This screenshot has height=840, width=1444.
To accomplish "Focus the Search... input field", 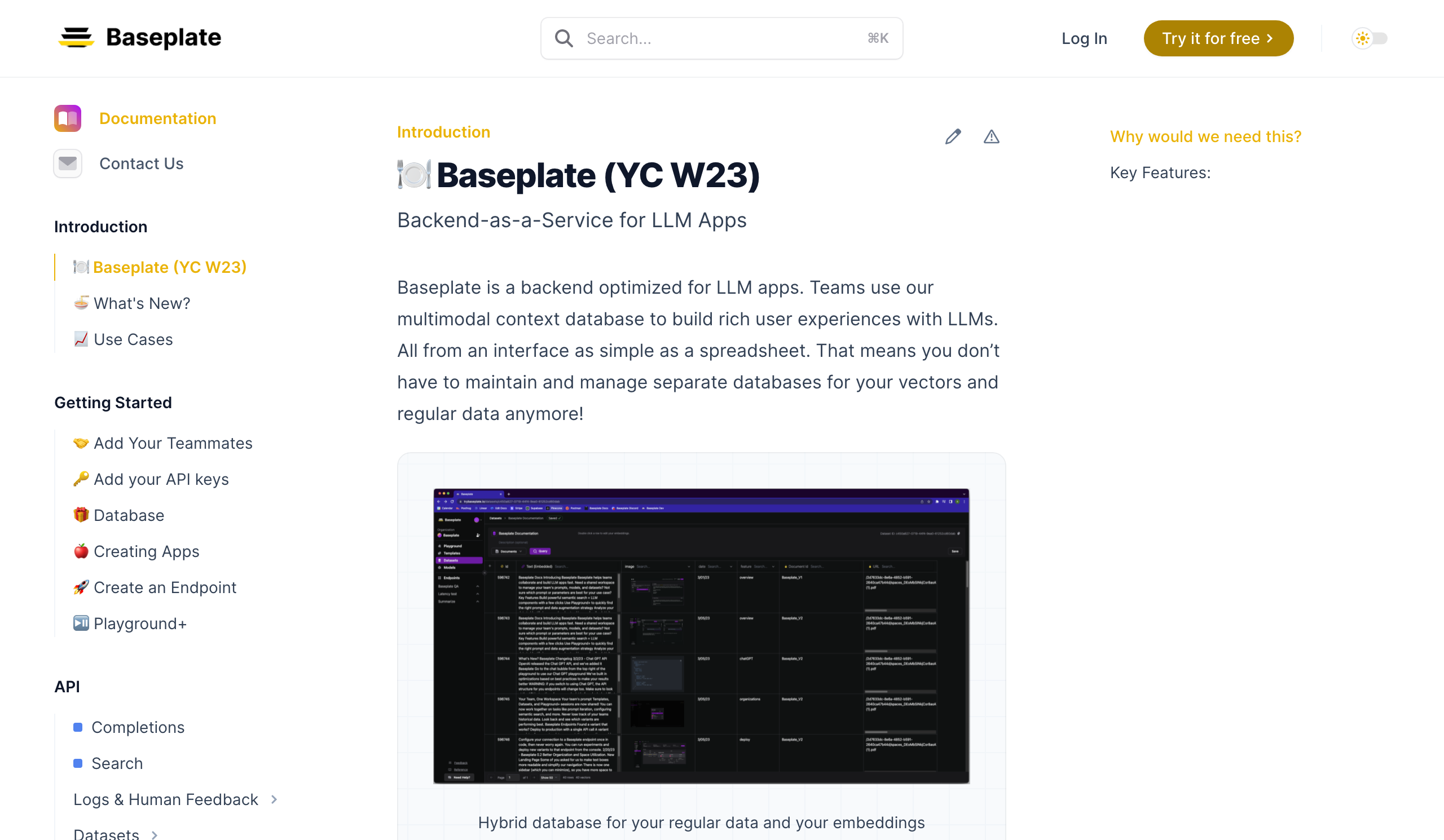I will coord(721,38).
